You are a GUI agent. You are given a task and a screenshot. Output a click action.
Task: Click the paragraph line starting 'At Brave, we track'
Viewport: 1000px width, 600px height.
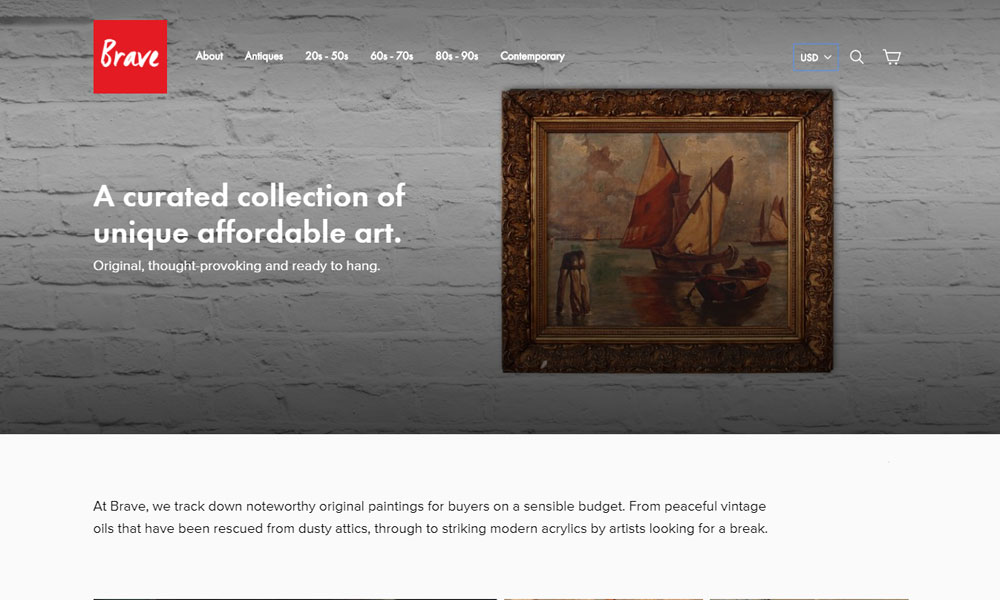430,506
